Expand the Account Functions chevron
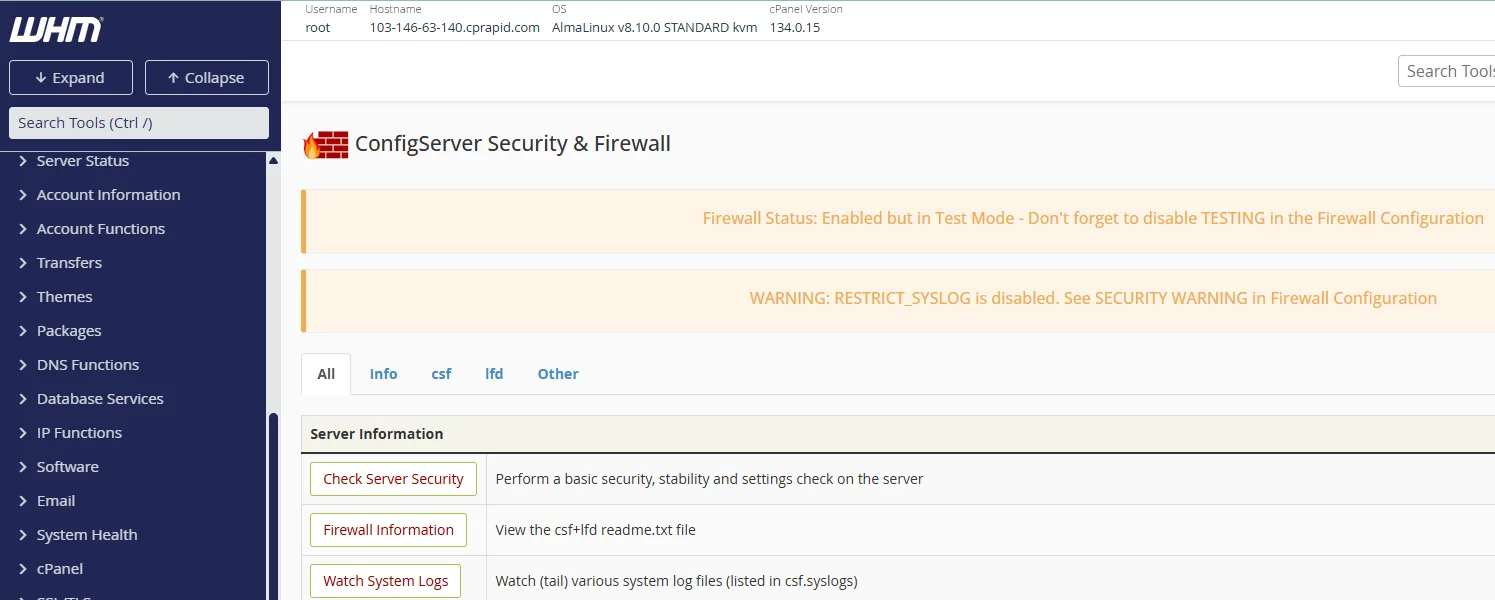Viewport: 1495px width, 600px height. click(23, 229)
